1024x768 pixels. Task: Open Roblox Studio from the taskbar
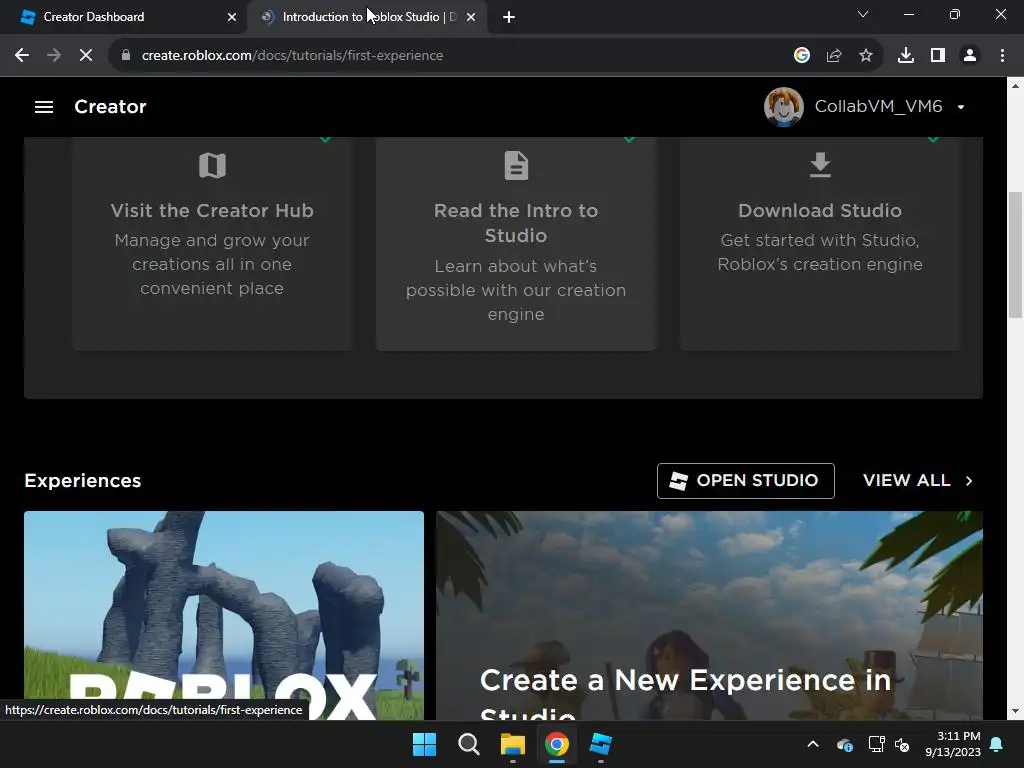pos(601,744)
